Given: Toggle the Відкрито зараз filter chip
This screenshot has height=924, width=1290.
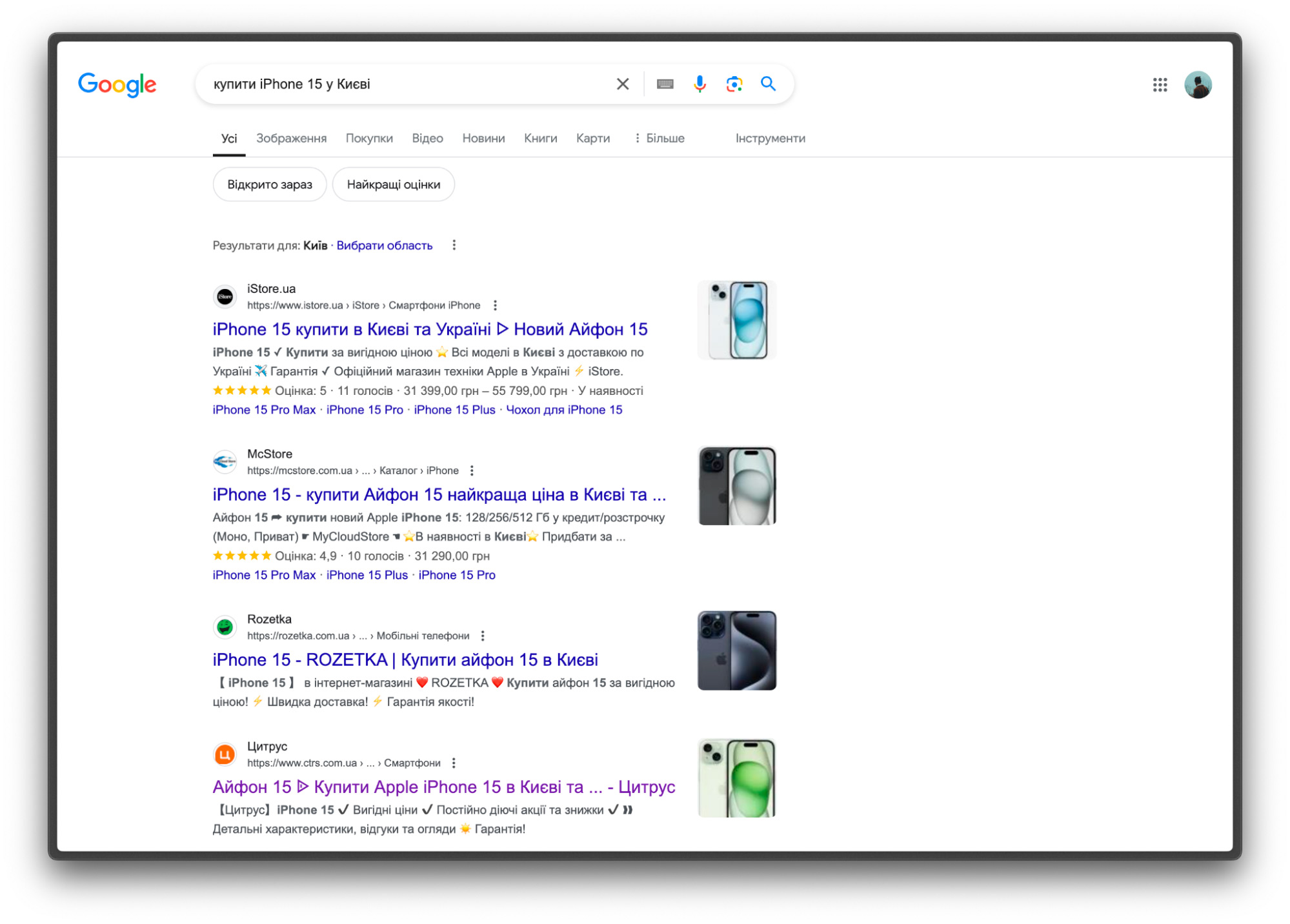Looking at the screenshot, I should coord(270,185).
